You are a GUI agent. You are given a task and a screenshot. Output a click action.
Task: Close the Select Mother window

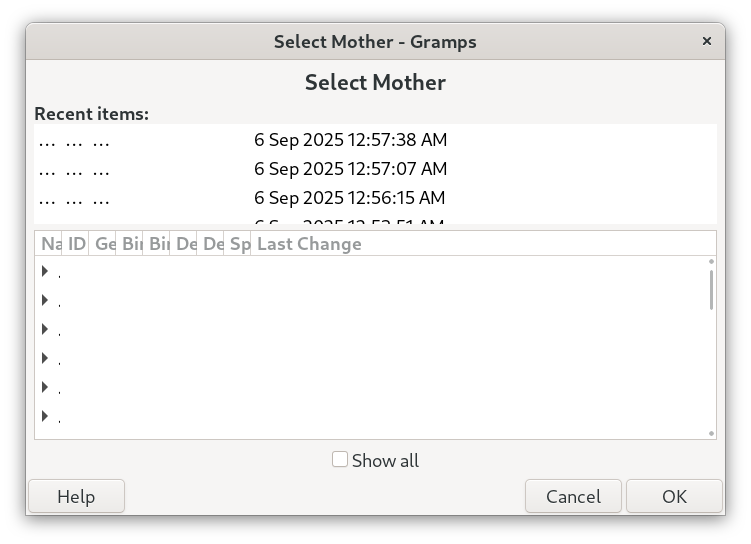pyautogui.click(x=707, y=41)
